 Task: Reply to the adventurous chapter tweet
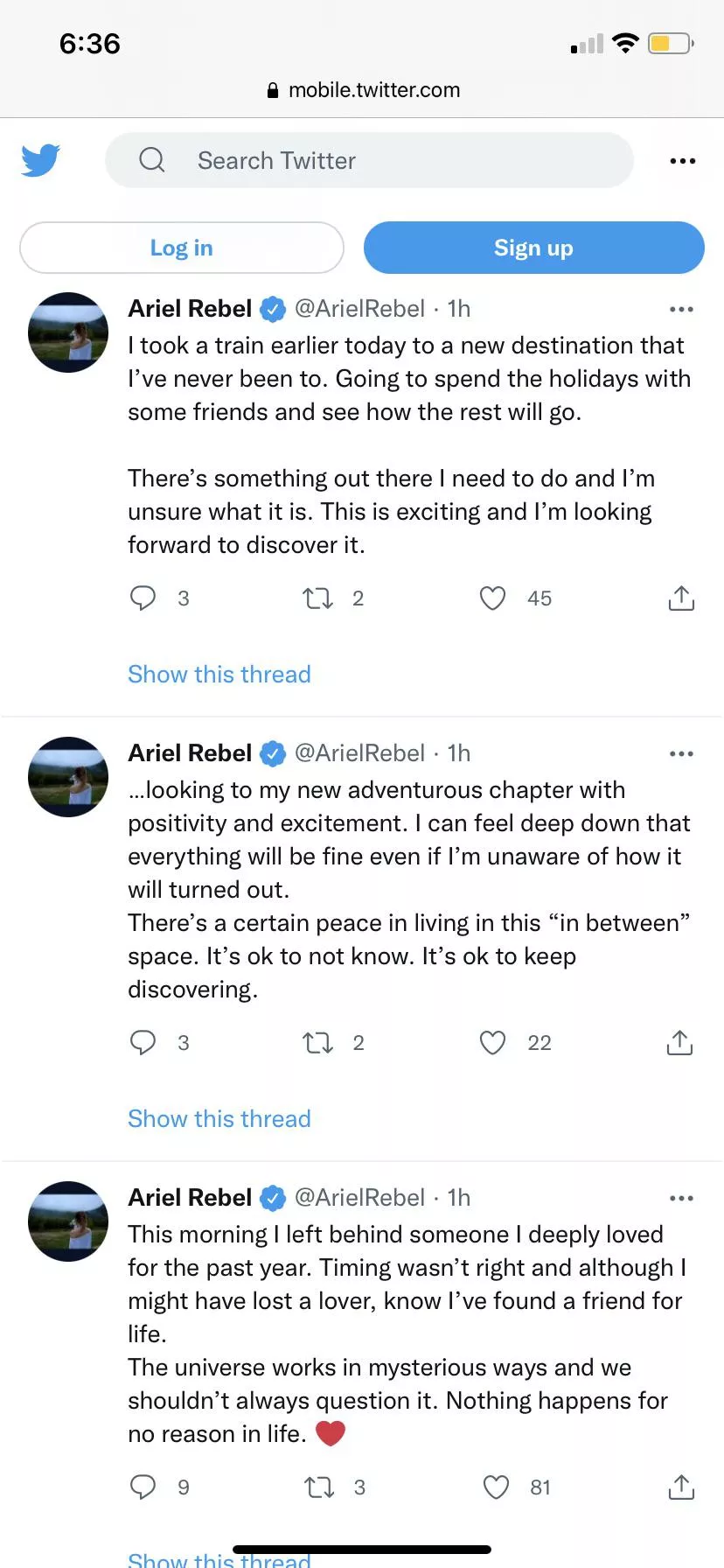[x=143, y=1043]
